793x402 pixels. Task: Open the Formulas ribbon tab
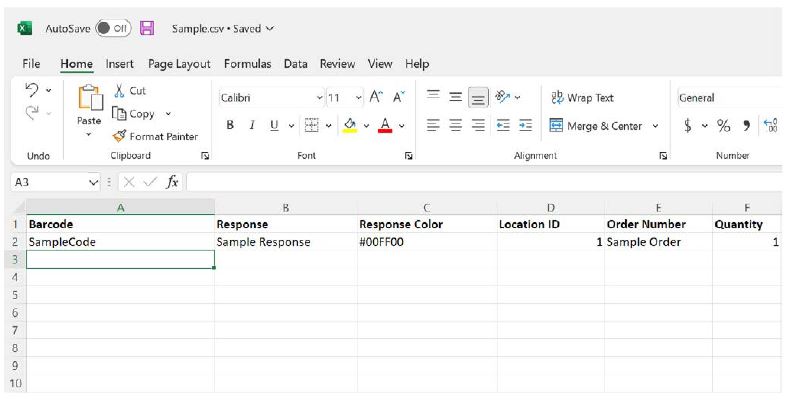pos(246,64)
